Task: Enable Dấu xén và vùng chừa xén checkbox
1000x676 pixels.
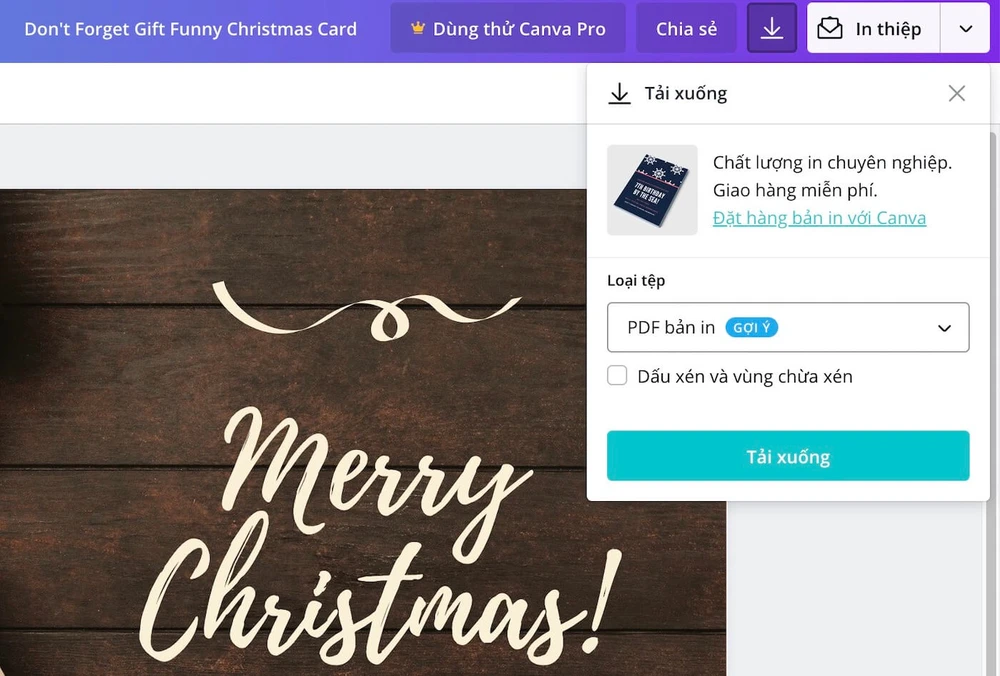Action: [x=618, y=376]
